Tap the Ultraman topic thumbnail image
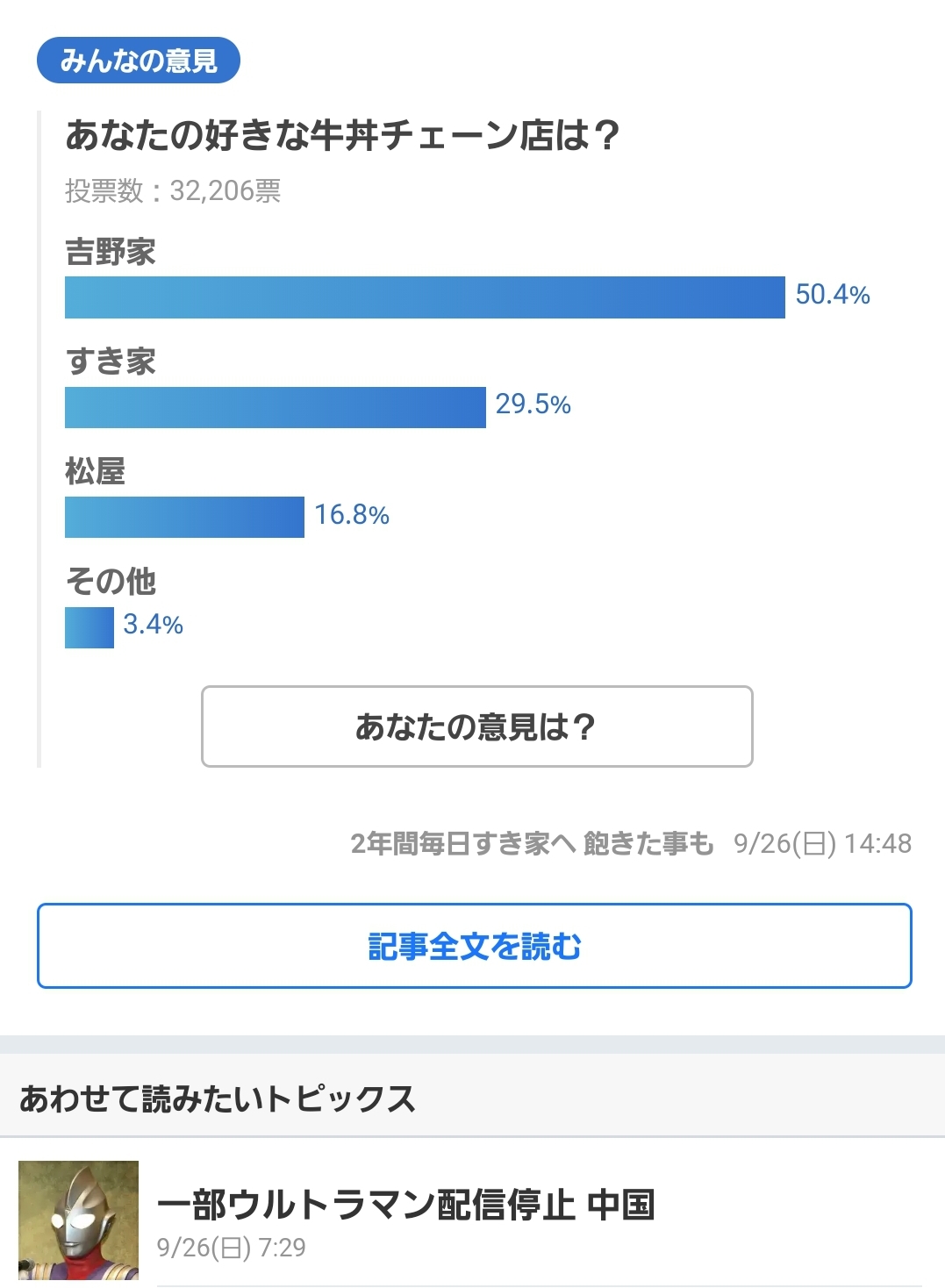 point(79,1220)
